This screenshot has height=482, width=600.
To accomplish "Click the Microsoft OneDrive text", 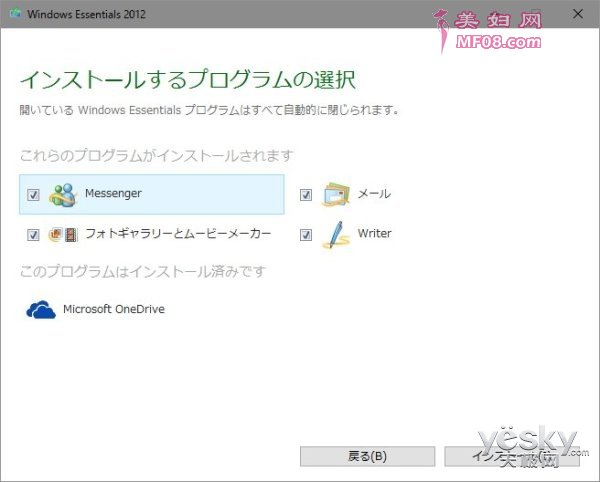I will [x=114, y=309].
